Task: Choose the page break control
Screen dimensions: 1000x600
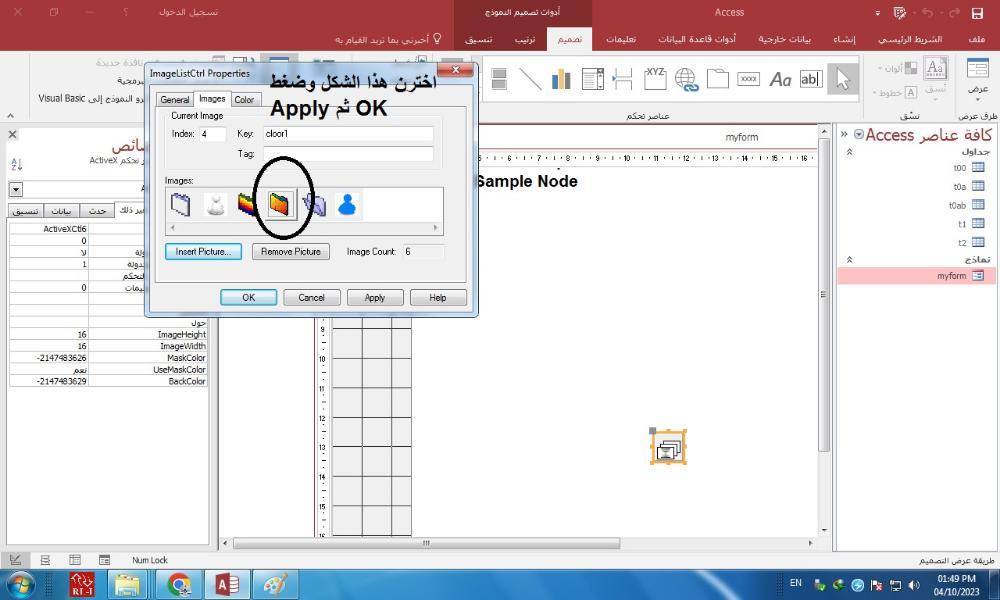Action: [x=622, y=79]
